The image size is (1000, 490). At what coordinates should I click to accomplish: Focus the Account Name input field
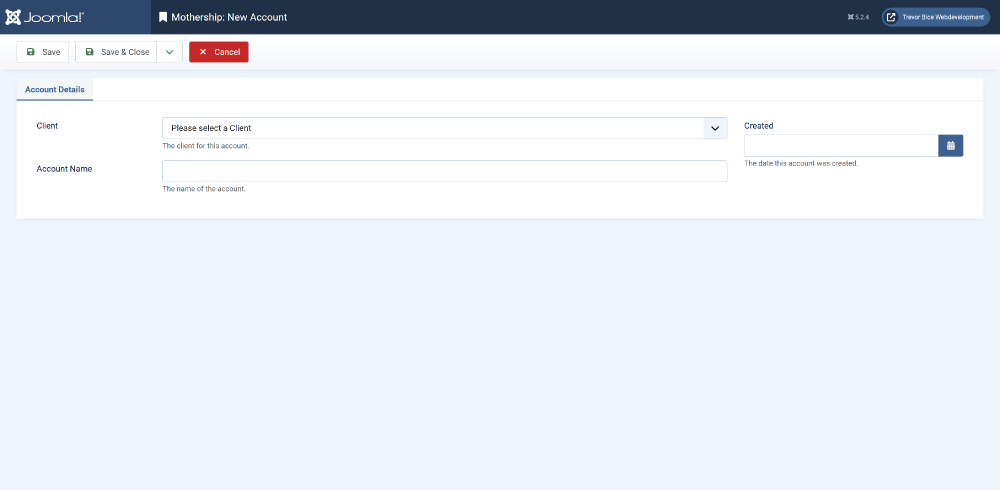445,171
